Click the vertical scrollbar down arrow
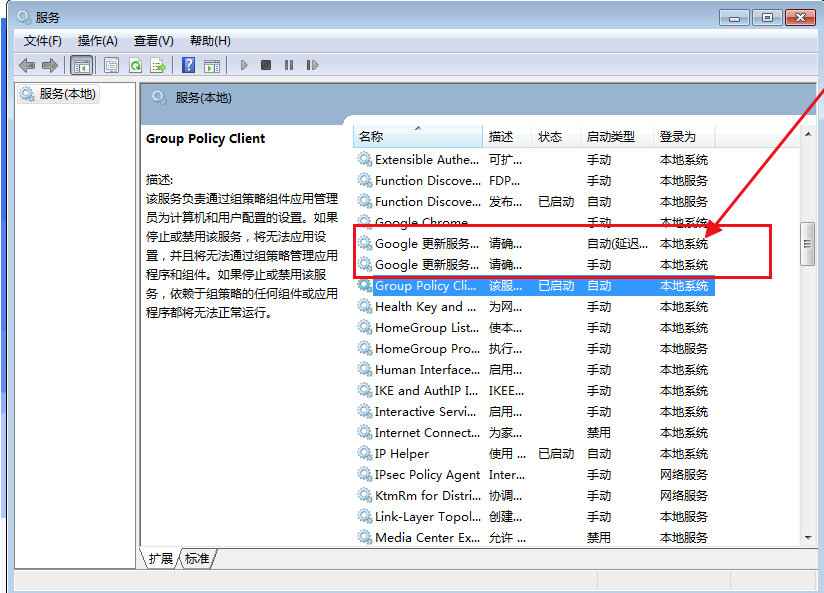Viewport: 824px width, 593px height. 808,537
